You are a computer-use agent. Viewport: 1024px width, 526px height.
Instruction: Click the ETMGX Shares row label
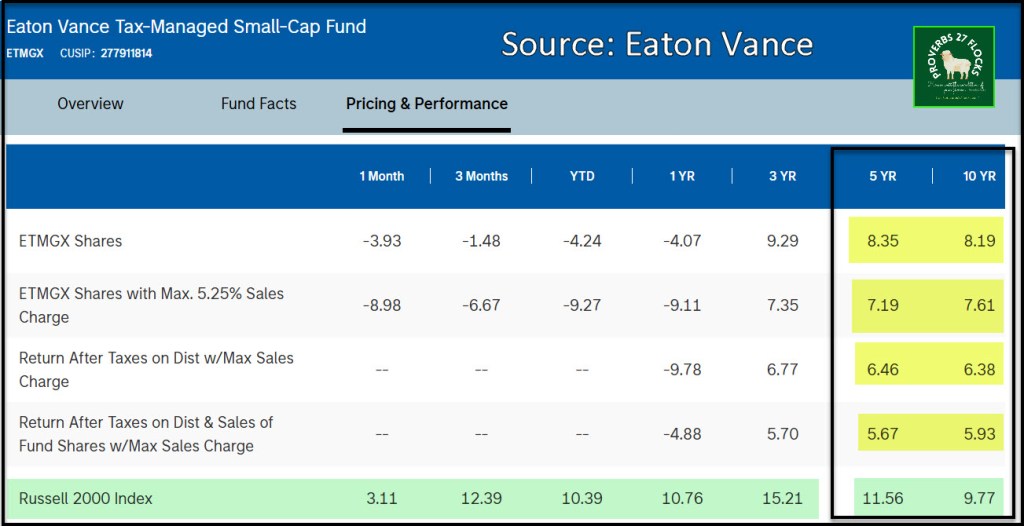point(70,241)
